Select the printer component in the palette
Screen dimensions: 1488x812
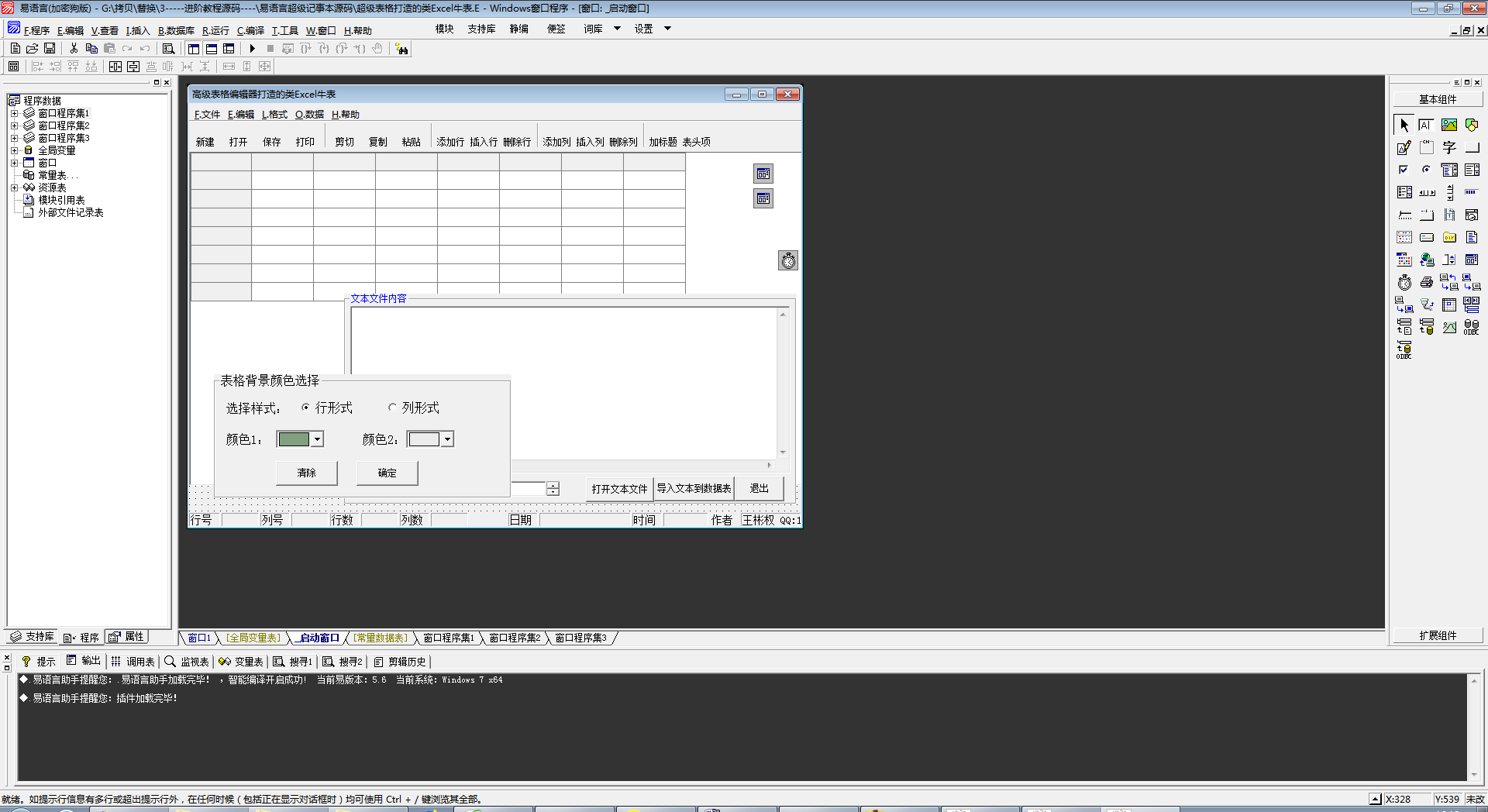1427,282
